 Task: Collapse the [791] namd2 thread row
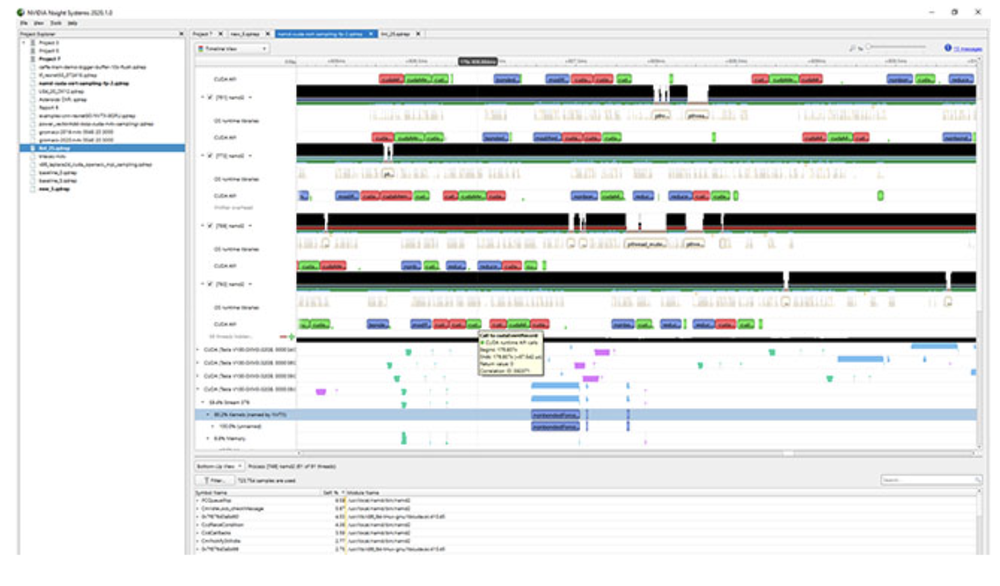click(202, 98)
